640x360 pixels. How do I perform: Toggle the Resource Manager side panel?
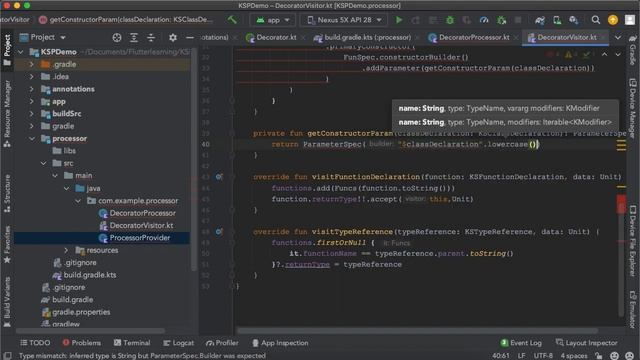pyautogui.click(x=7, y=113)
